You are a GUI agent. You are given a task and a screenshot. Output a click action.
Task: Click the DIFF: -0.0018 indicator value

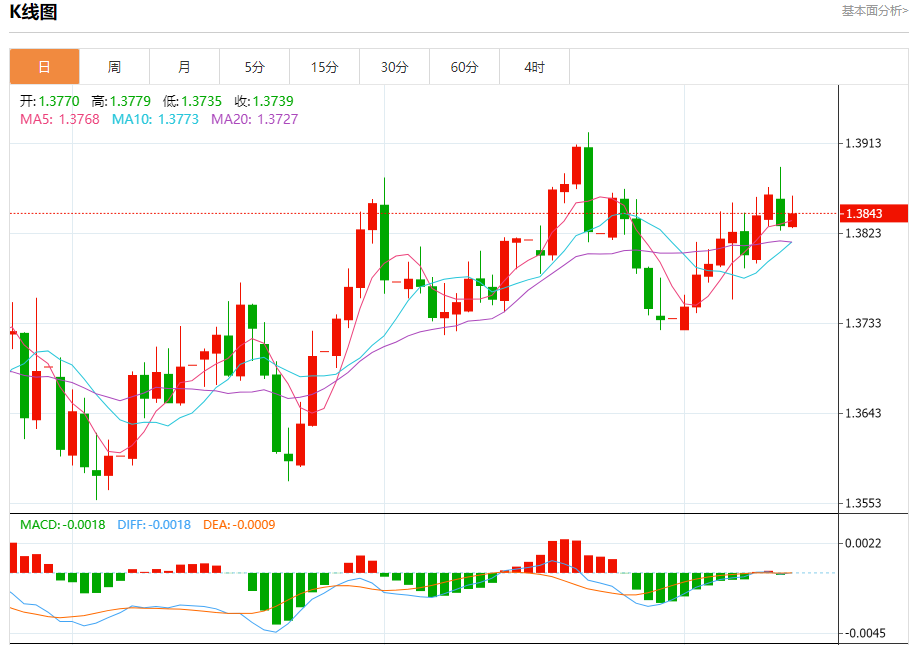coord(154,524)
